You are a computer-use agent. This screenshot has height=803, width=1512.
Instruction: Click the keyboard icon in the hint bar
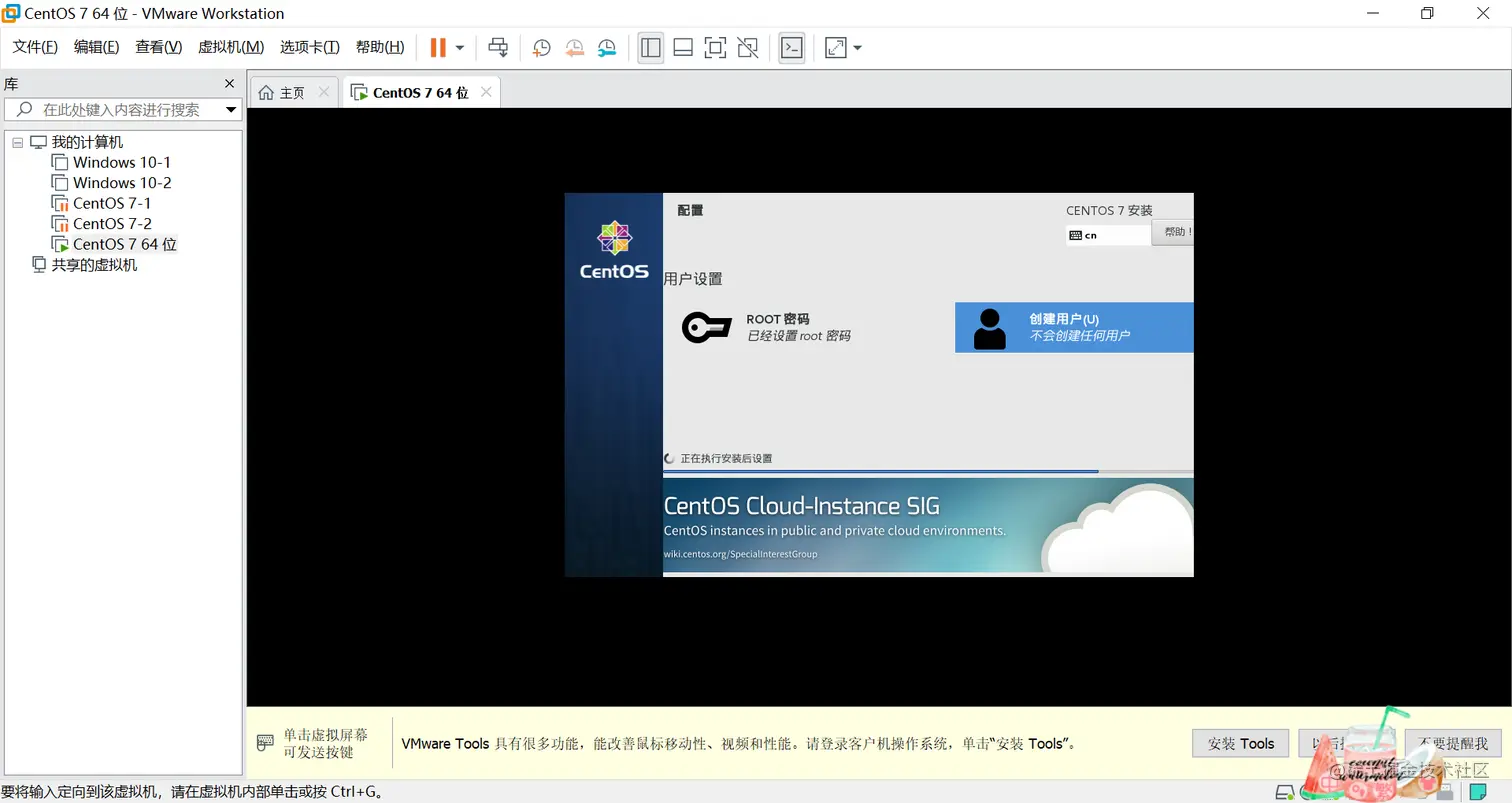click(265, 743)
